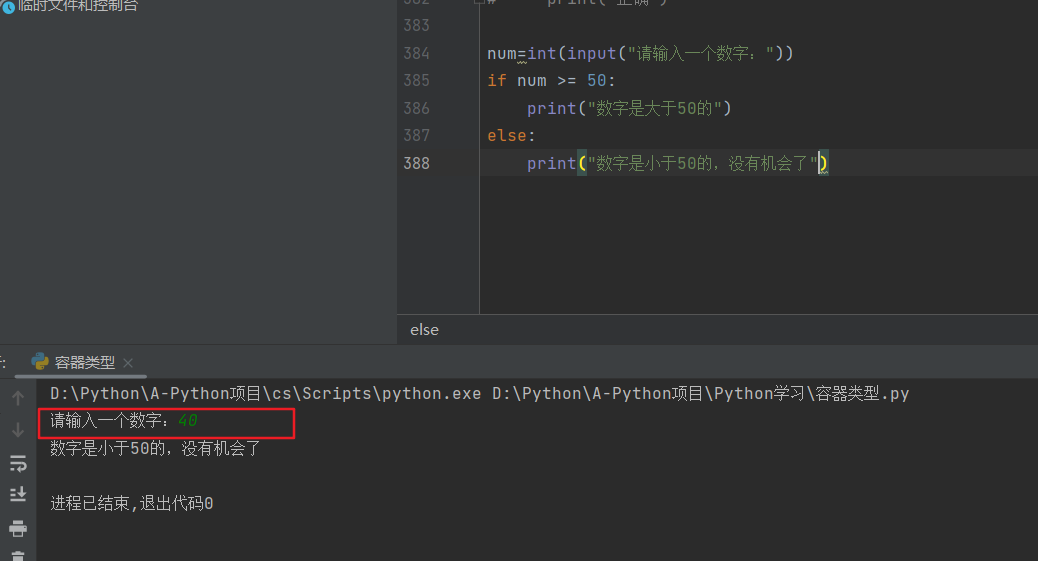Click the down arrow in run console
1038x561 pixels.
18,430
